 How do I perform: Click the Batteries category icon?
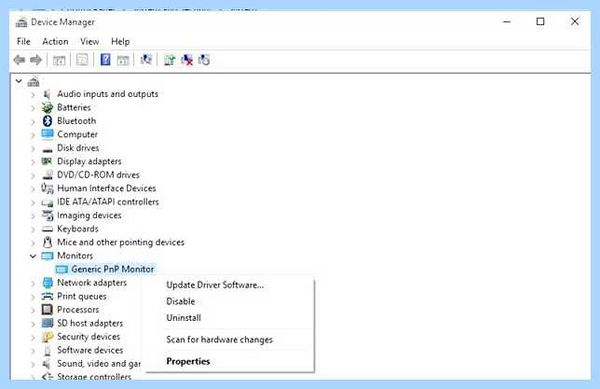47,107
